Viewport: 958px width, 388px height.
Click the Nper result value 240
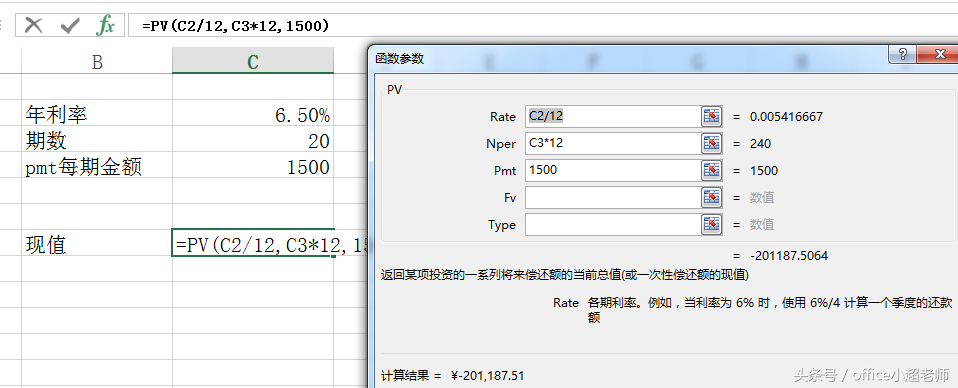[761, 144]
